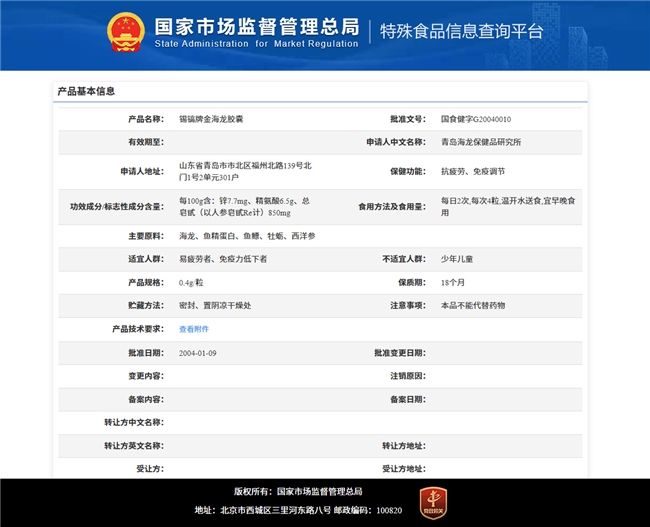
Task: Click the product name 锦镐牌金海龙胶囊
Action: (x=211, y=119)
